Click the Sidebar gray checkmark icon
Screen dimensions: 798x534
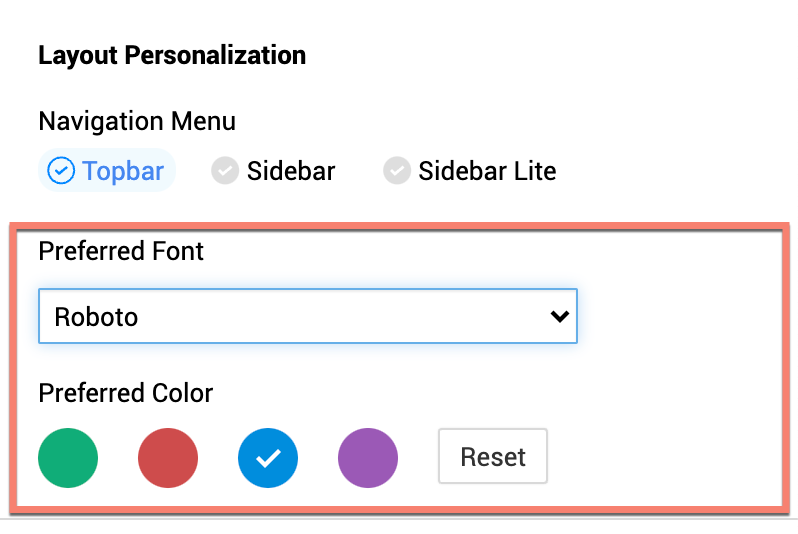(x=224, y=171)
